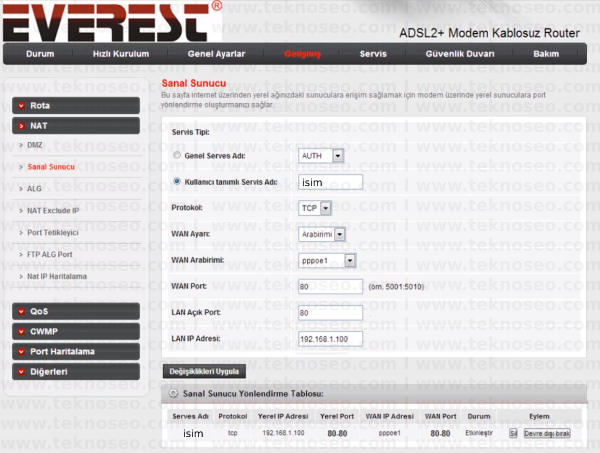Image resolution: width=600 pixels, height=453 pixels.
Task: Select the Genel Serves Adı radio button
Action: (177, 155)
